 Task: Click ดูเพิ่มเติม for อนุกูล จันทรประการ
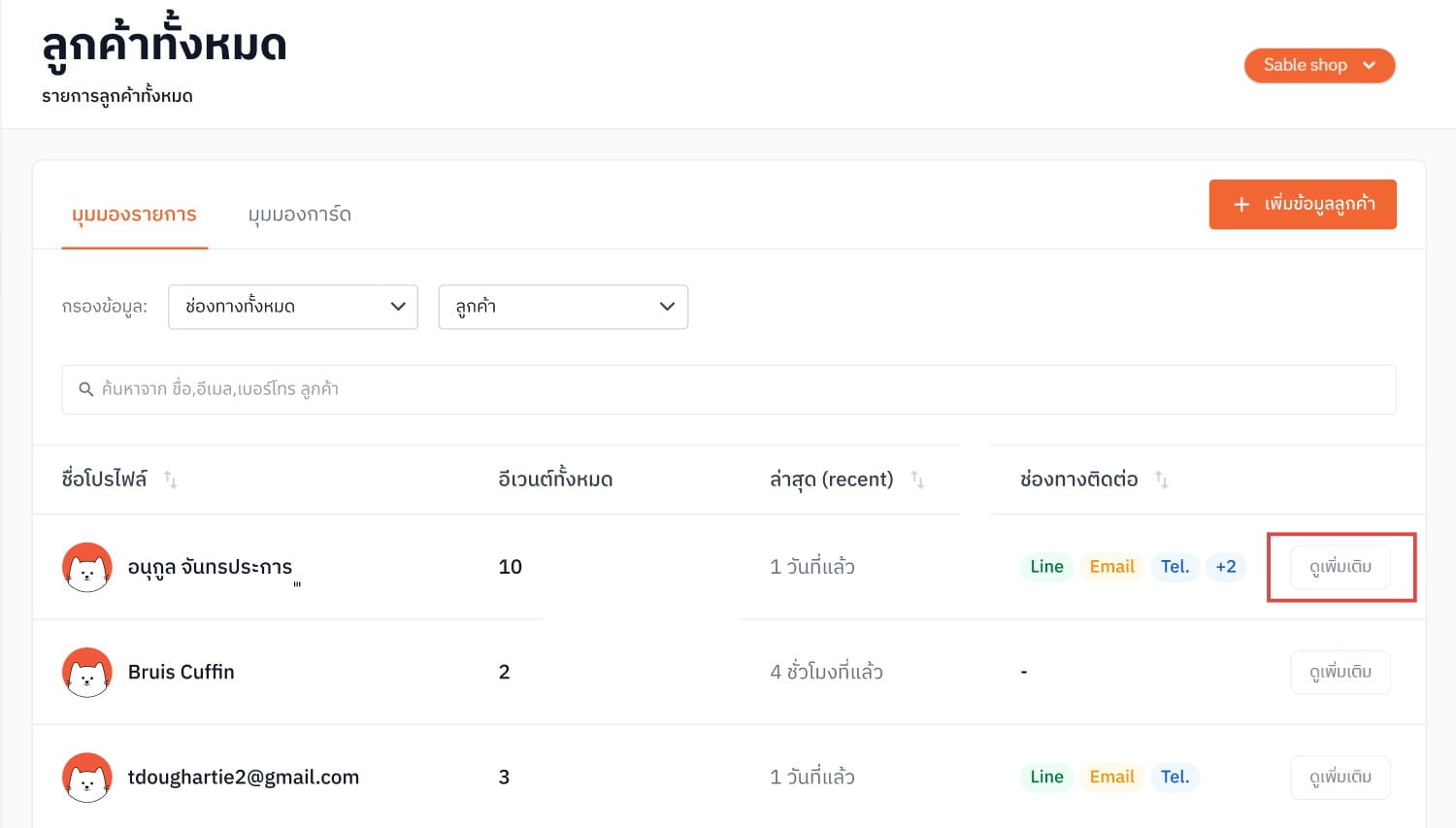coord(1340,567)
